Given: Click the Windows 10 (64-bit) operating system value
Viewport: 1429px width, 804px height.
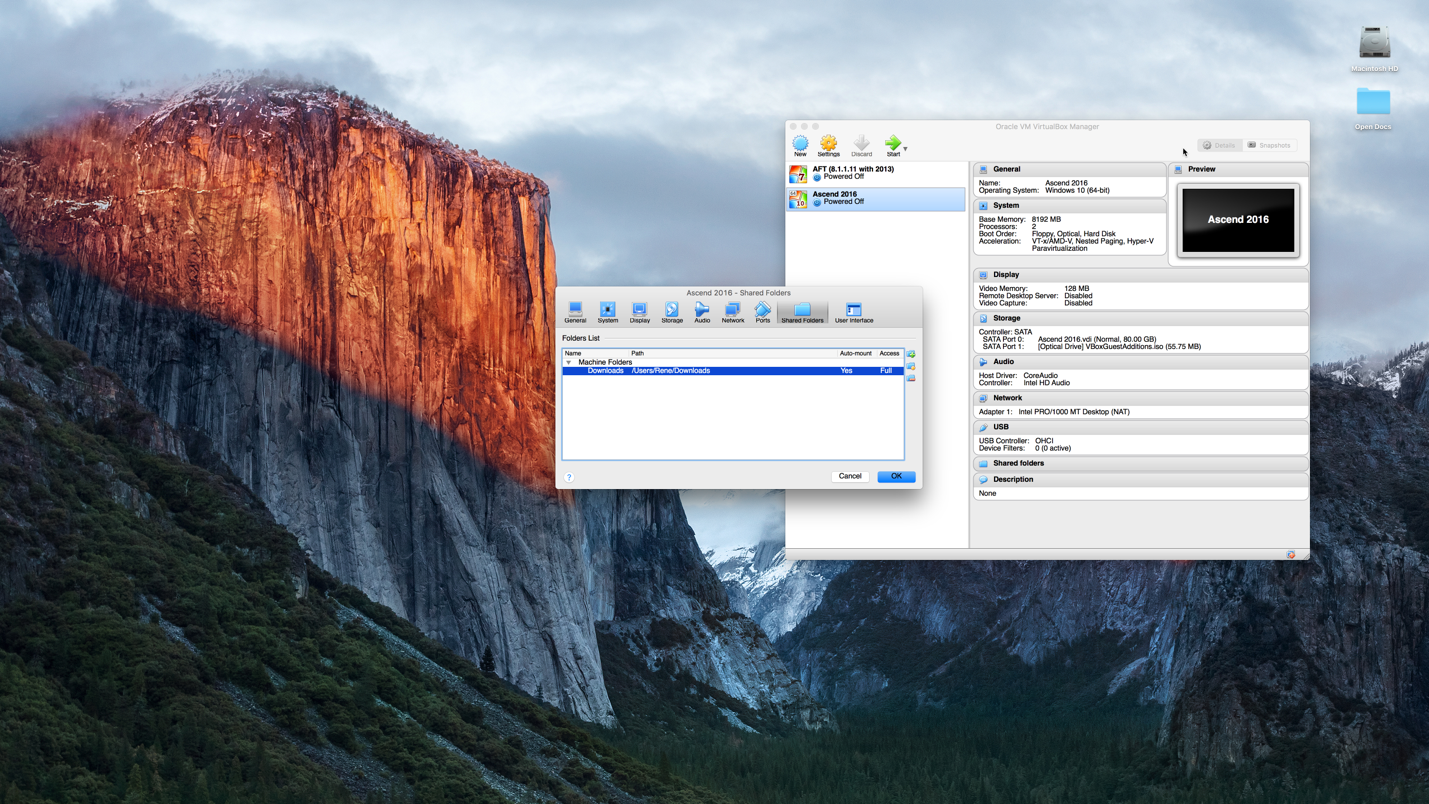Looking at the screenshot, I should click(x=1077, y=190).
